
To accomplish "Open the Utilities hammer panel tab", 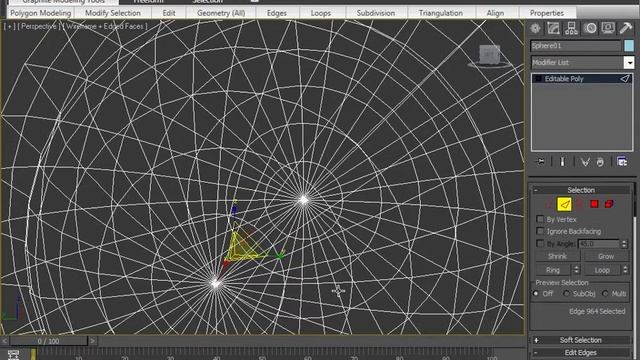I will 625,28.
